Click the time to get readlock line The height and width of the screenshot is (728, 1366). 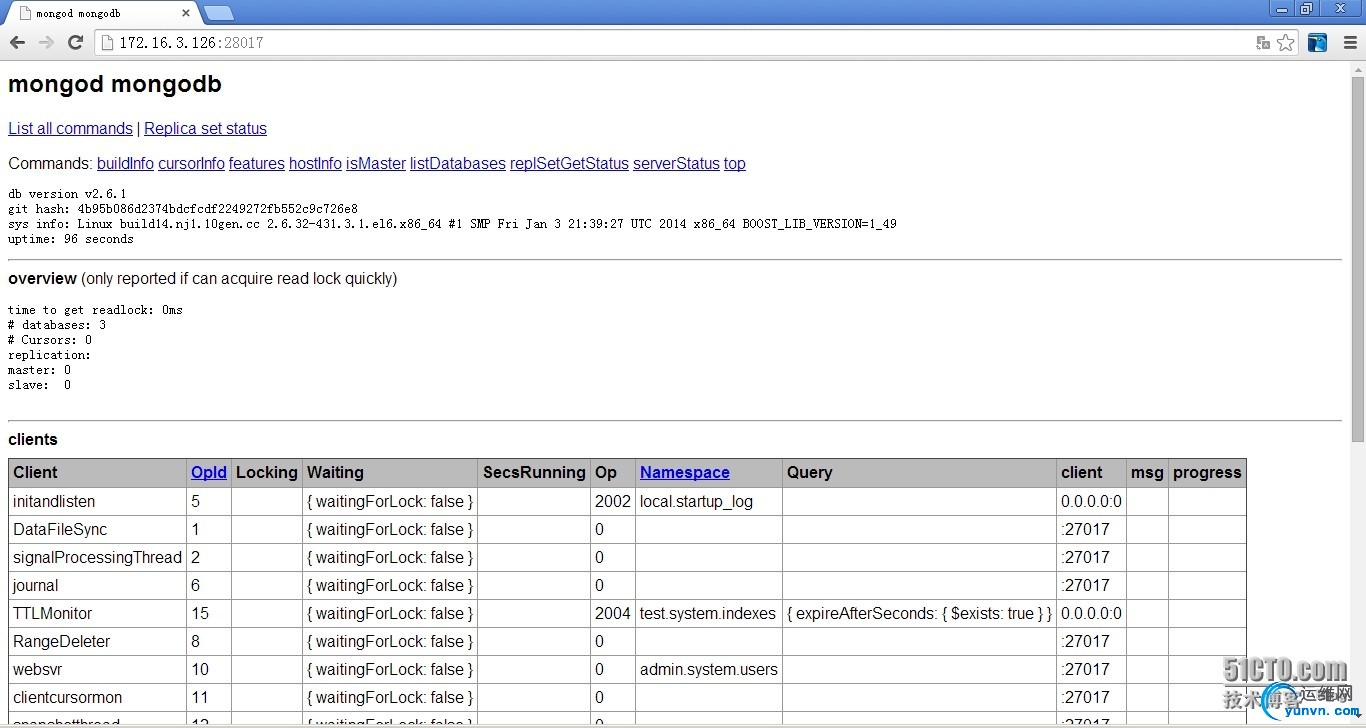tap(95, 310)
